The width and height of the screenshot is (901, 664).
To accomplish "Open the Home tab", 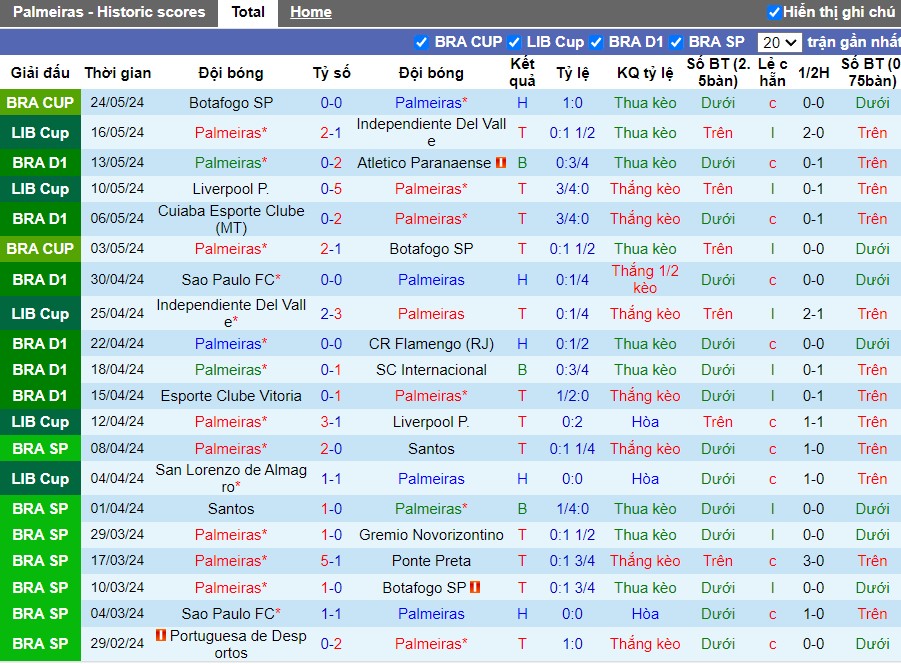I will point(310,12).
